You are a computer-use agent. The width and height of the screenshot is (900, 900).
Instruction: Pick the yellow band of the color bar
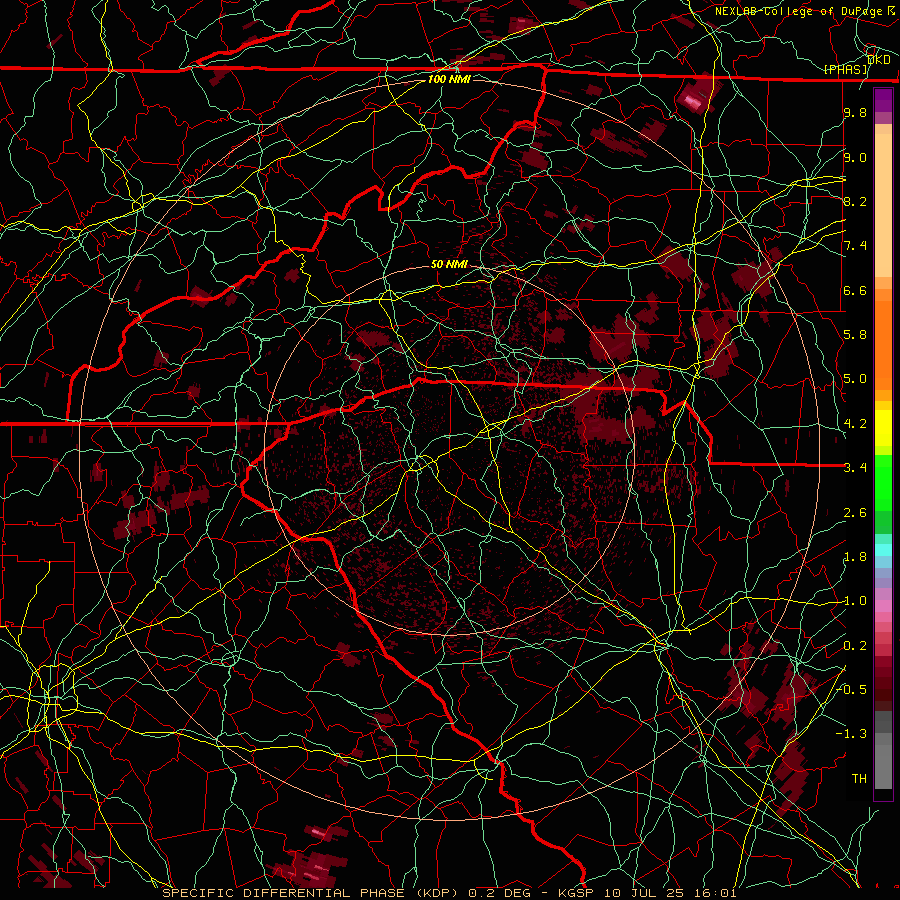point(883,428)
